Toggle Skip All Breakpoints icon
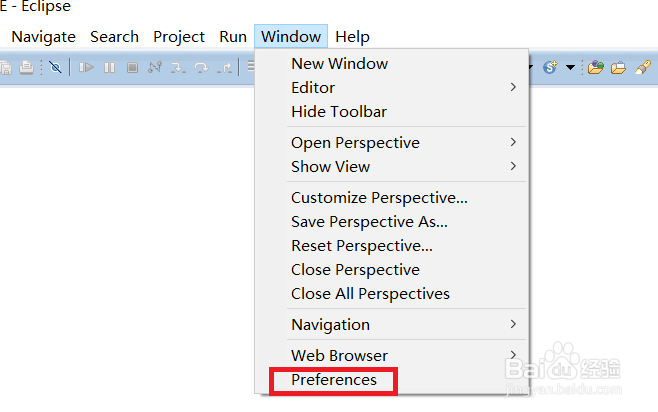 55,68
